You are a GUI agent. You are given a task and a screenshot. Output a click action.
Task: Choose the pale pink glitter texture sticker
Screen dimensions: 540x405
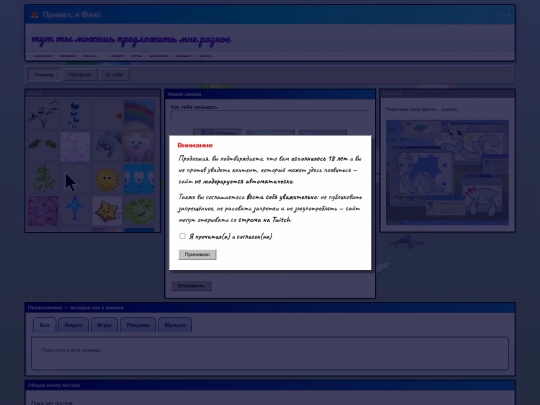click(75, 146)
